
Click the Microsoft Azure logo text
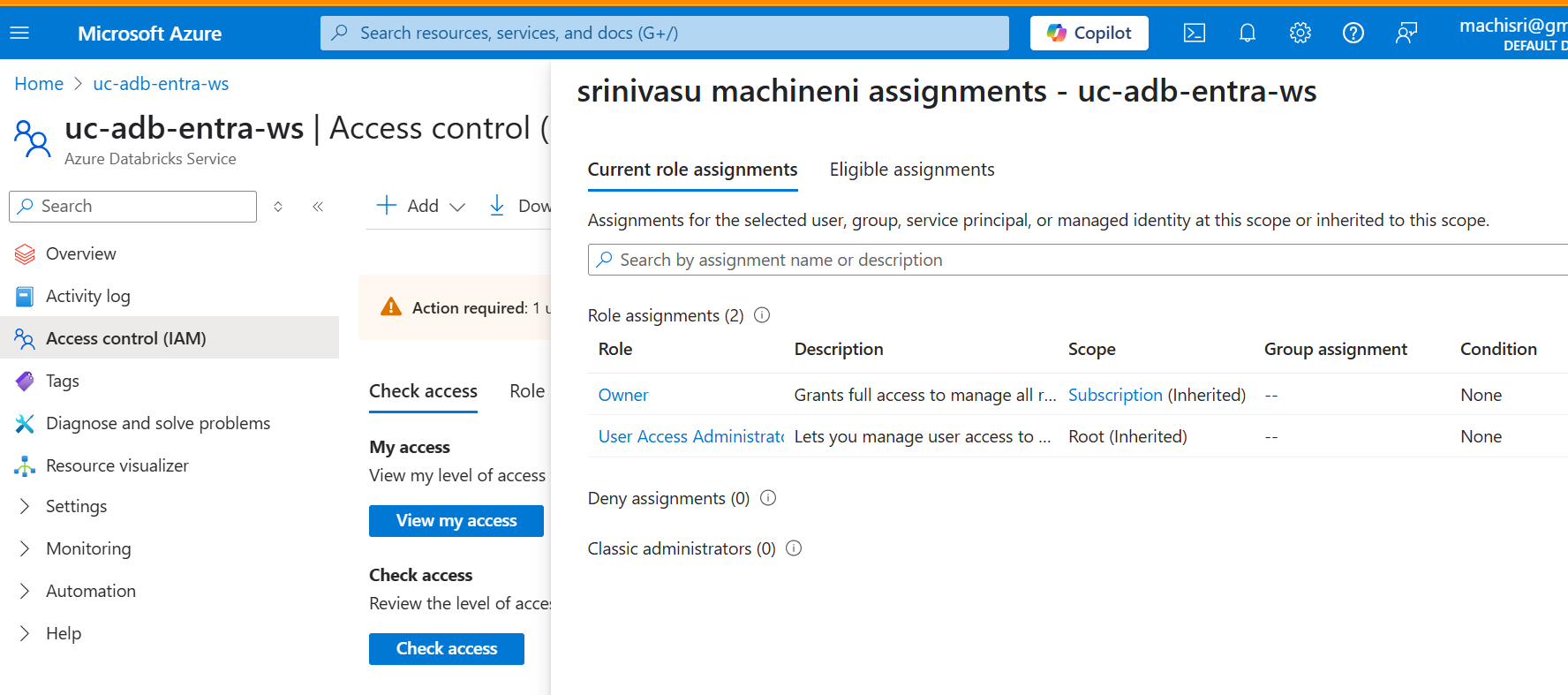[149, 34]
